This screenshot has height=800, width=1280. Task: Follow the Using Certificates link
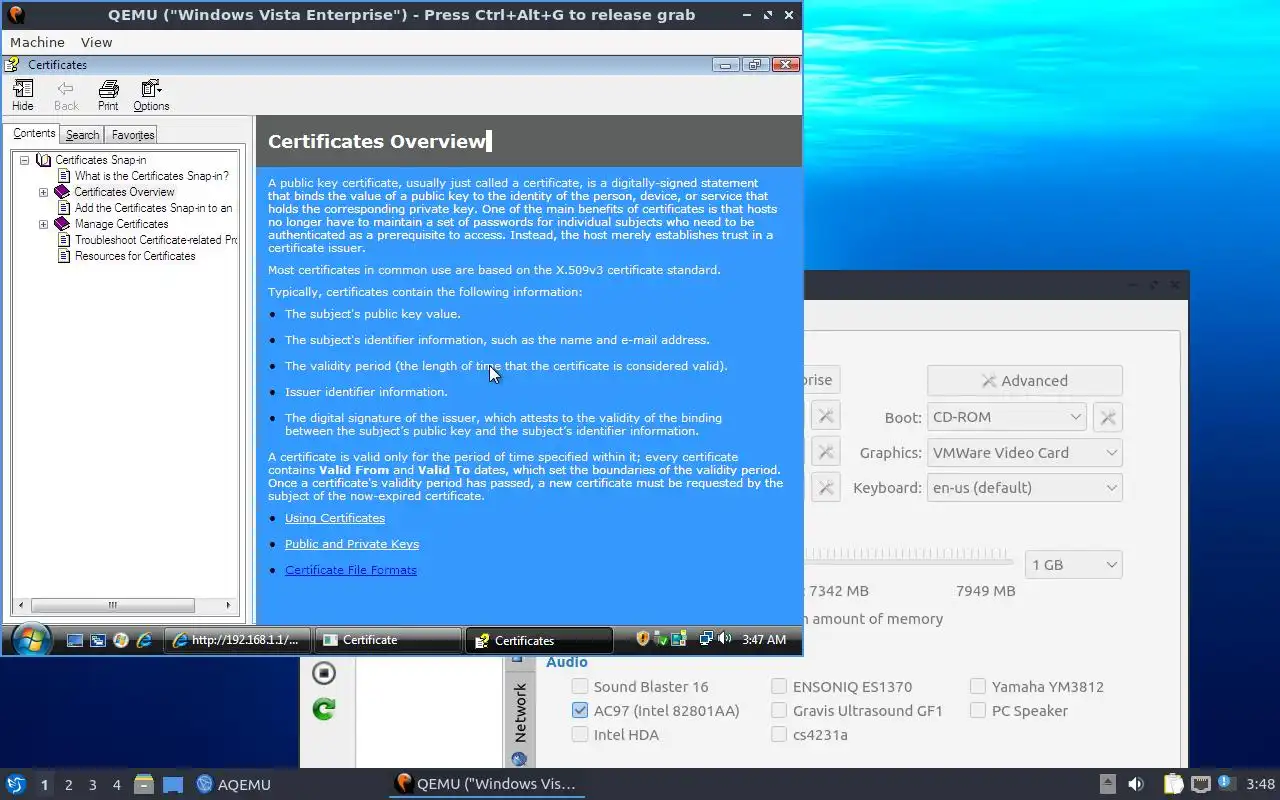pyautogui.click(x=335, y=518)
